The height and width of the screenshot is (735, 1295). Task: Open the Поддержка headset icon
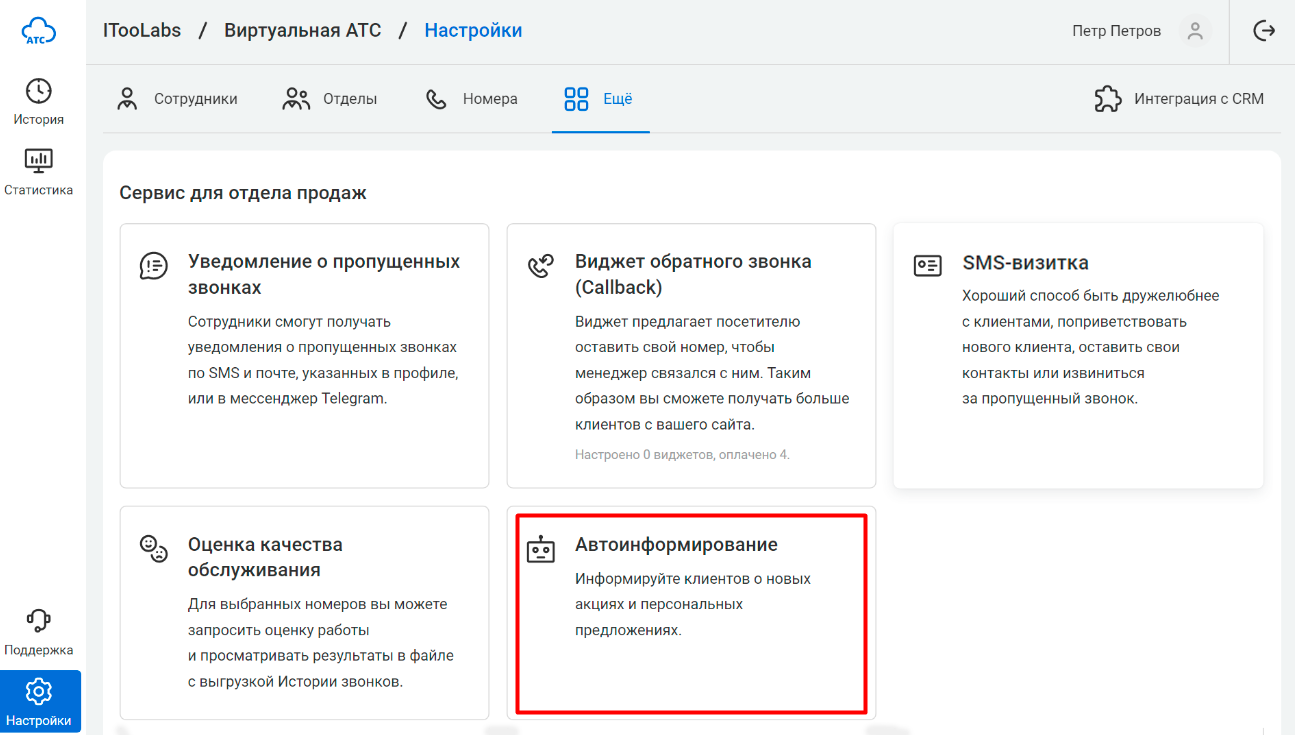[x=39, y=621]
